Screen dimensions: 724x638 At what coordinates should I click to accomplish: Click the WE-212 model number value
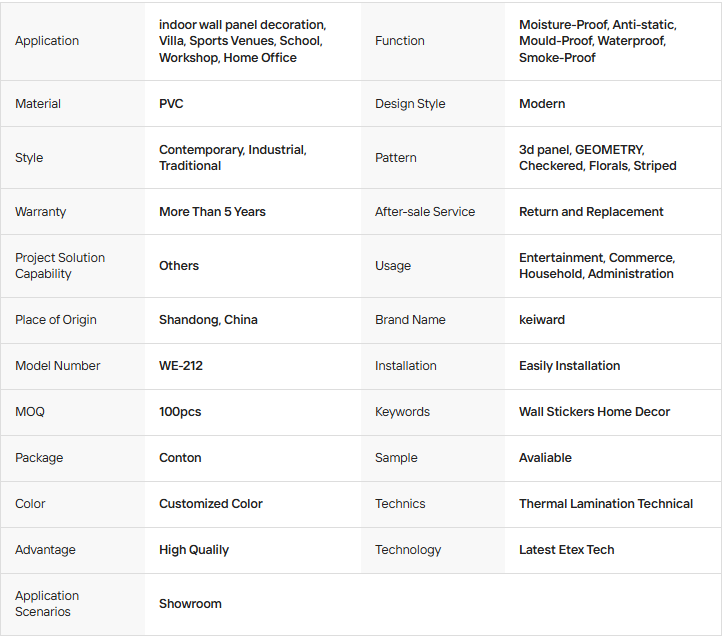(x=181, y=366)
